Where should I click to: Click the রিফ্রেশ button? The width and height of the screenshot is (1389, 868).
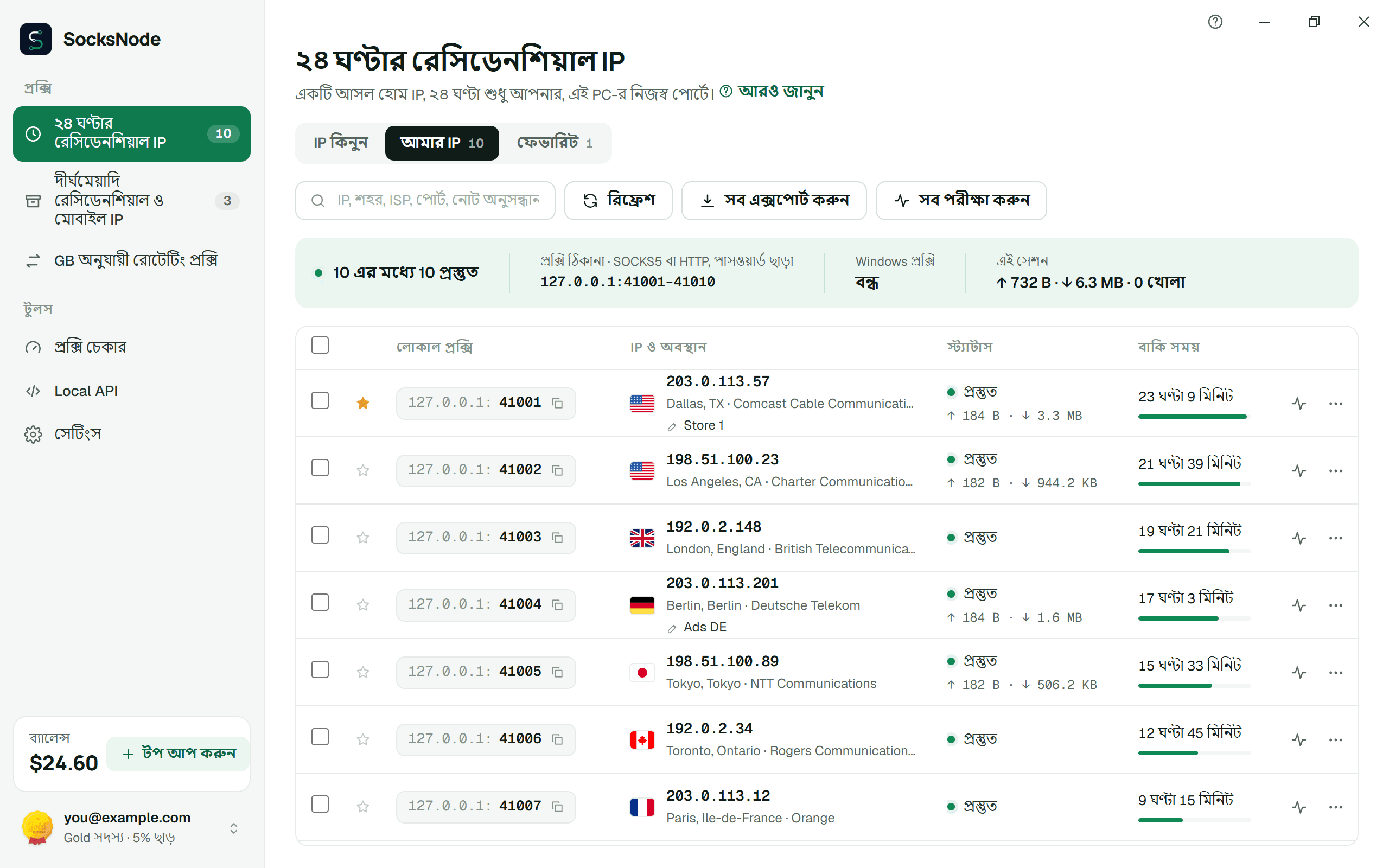[x=618, y=200]
